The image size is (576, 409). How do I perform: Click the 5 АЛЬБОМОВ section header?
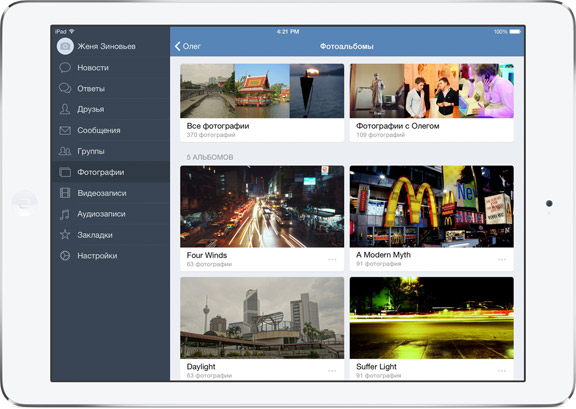(x=210, y=157)
